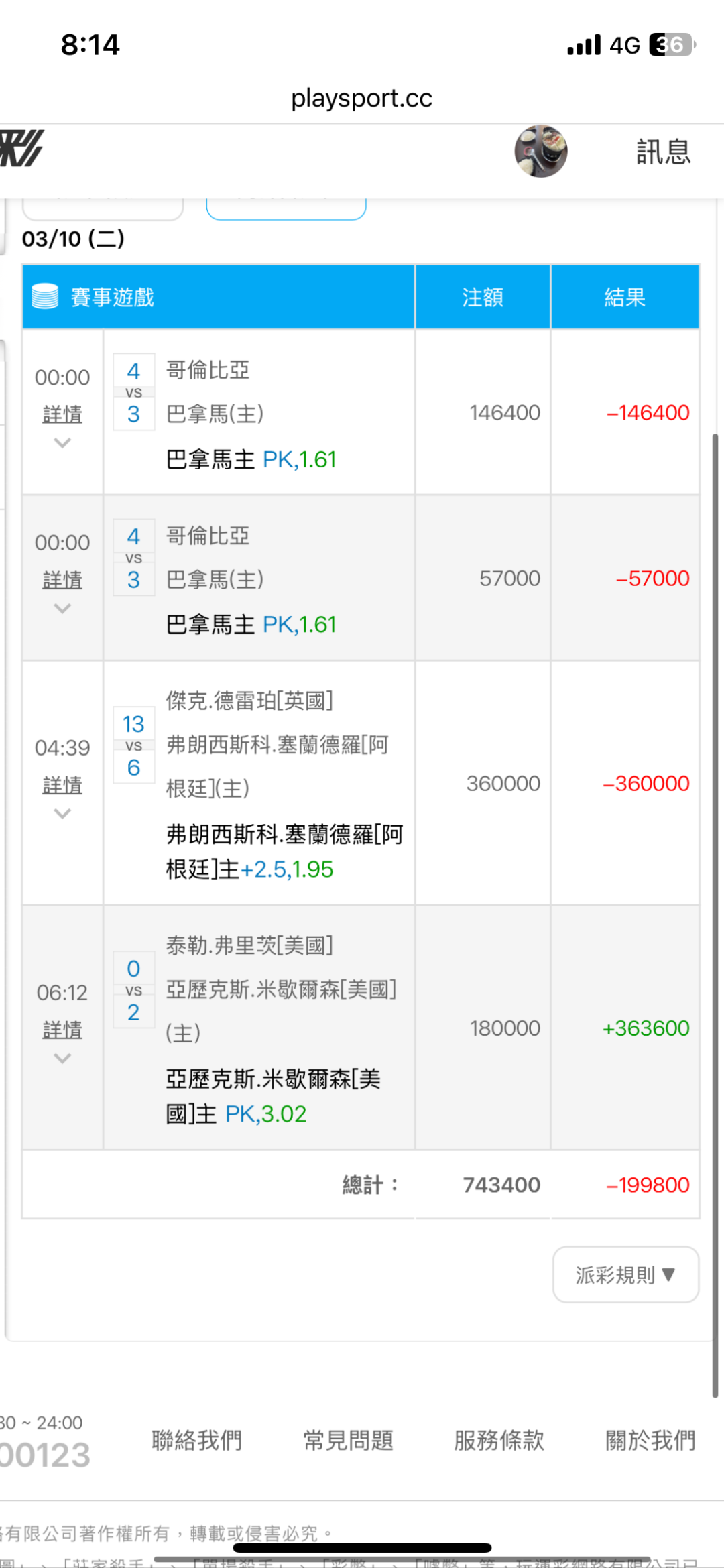
Task: Open 詳情 link for 04:39 match
Action: tap(62, 785)
